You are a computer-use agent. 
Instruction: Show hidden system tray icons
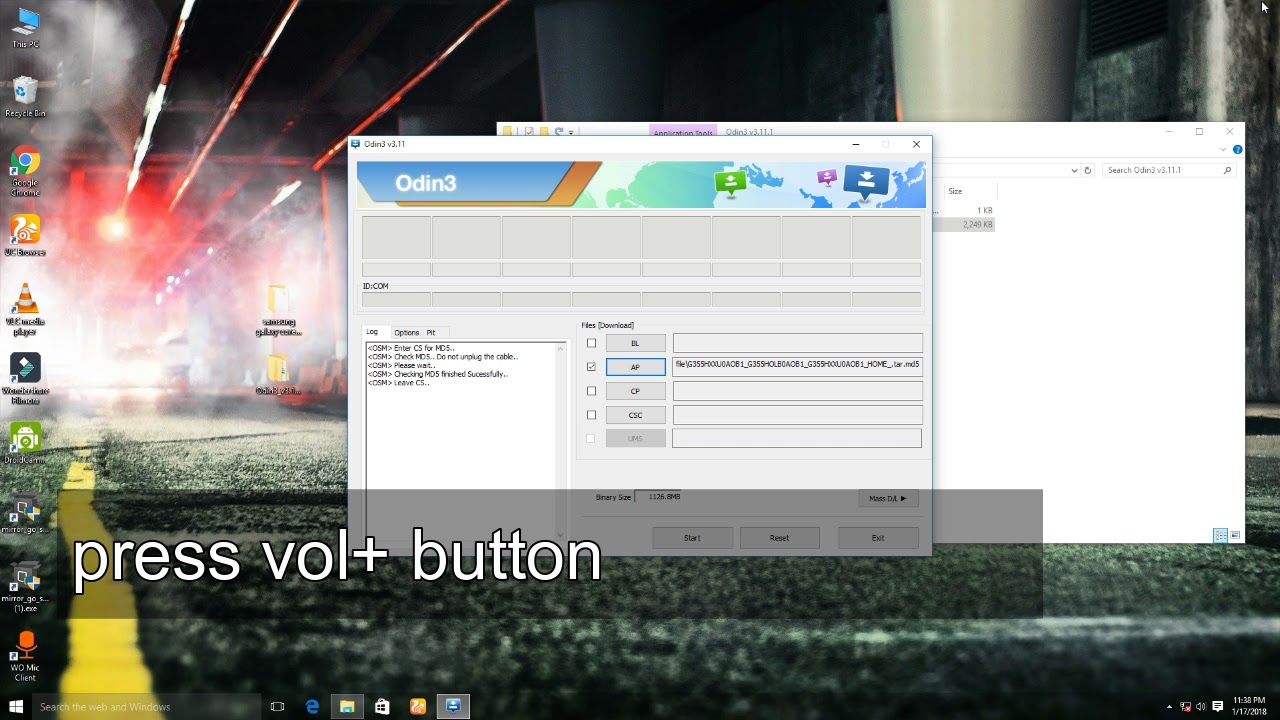point(1169,706)
